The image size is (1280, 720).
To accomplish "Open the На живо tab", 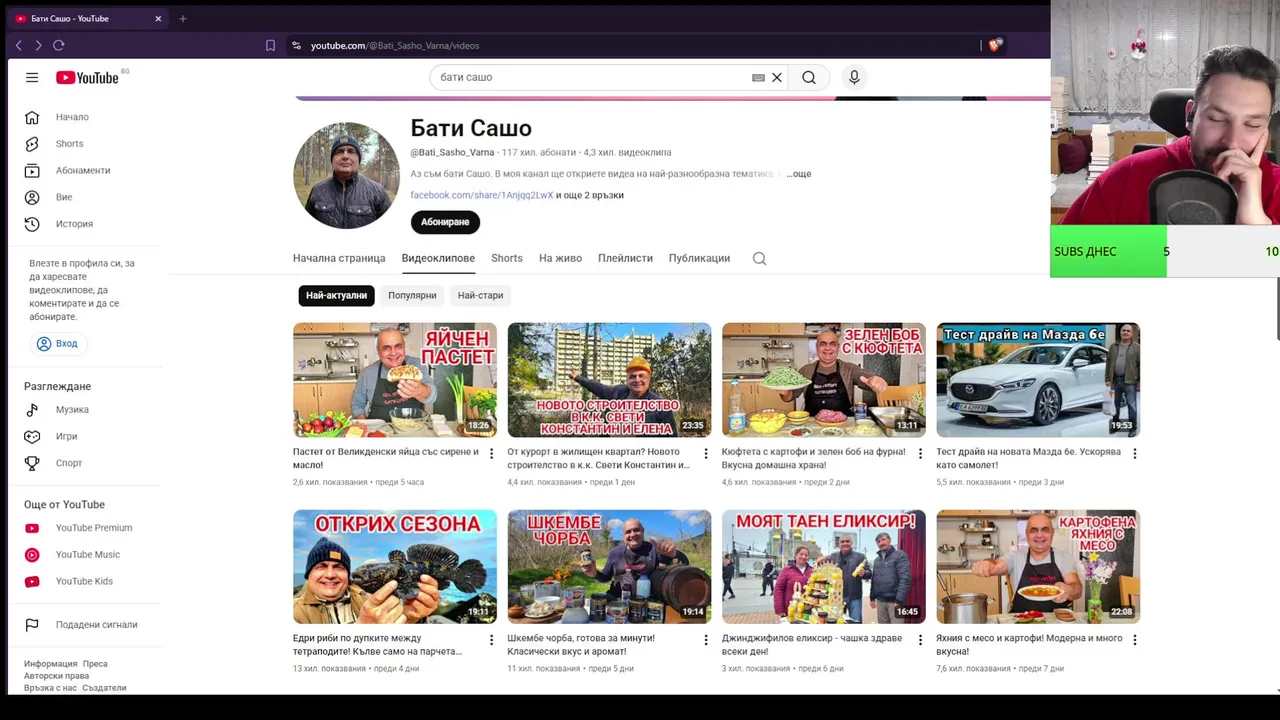I will point(560,258).
